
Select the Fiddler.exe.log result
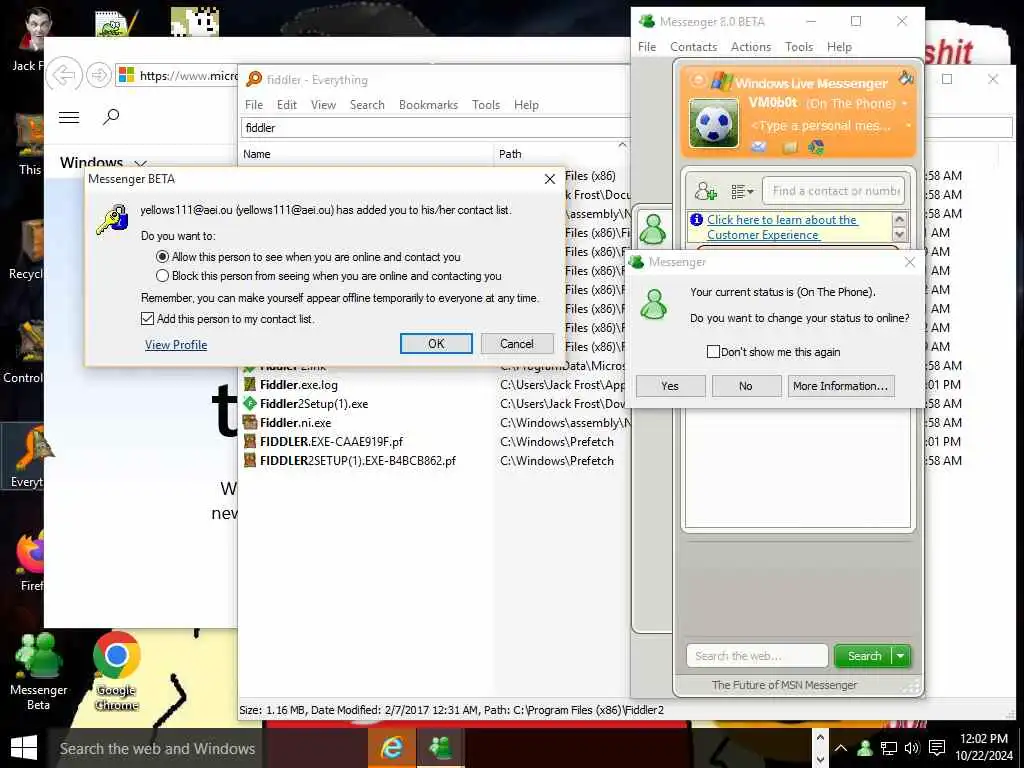[298, 385]
